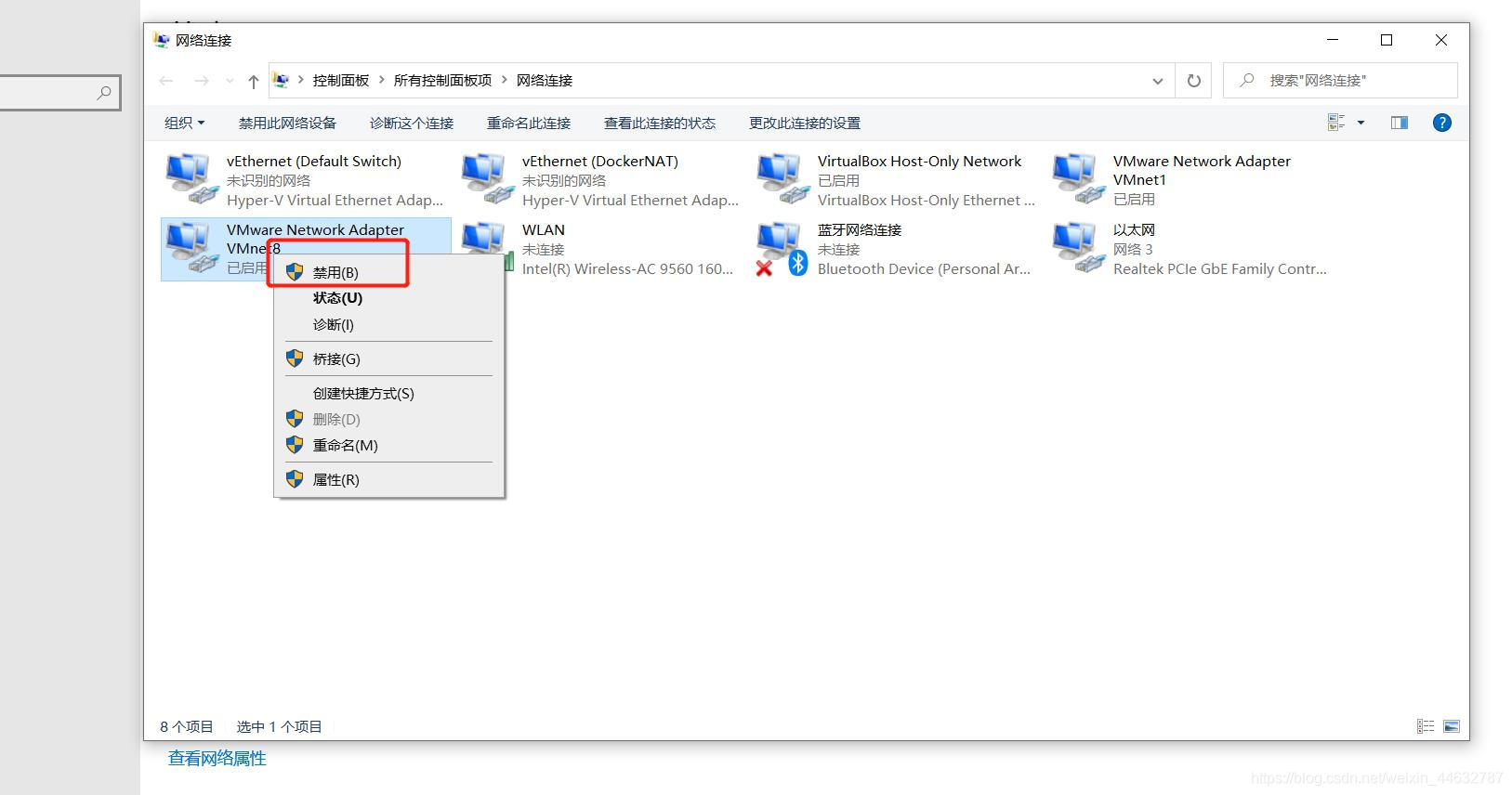This screenshot has width=1512, height=795.
Task: Click 网络连接 in the breadcrumb path
Action: (x=545, y=81)
